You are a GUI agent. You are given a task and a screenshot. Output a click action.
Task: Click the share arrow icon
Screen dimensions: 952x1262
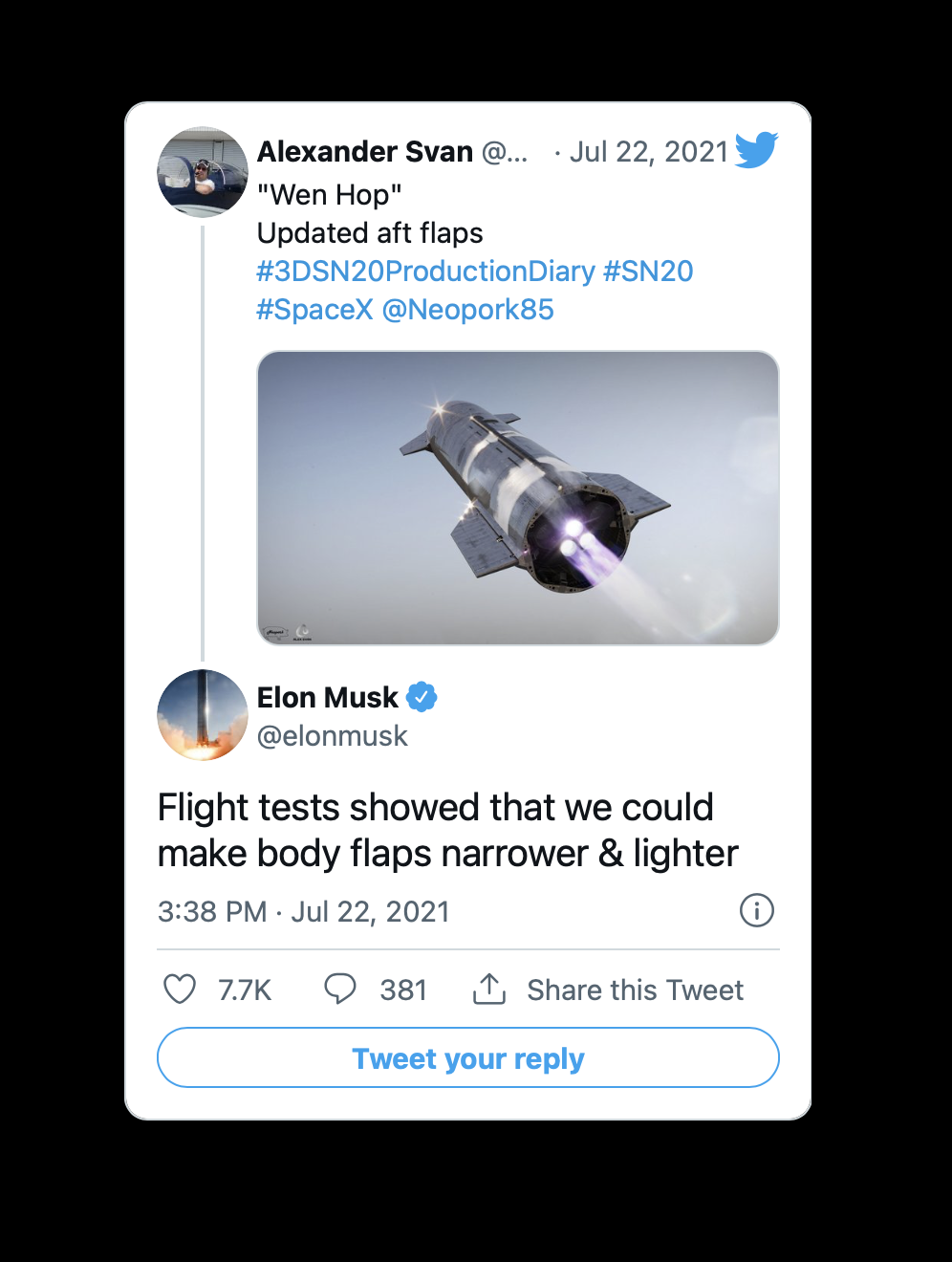pyautogui.click(x=488, y=990)
